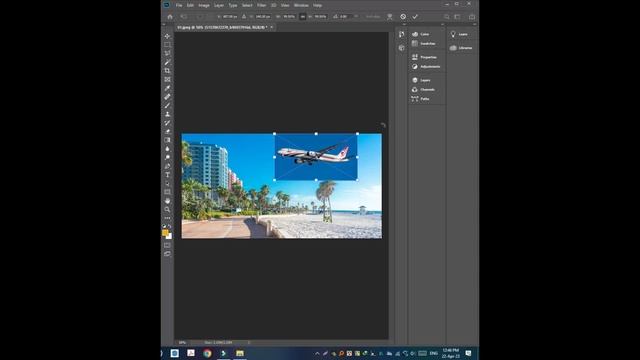Open the Layer menu
The image size is (640, 360).
coord(219,5)
